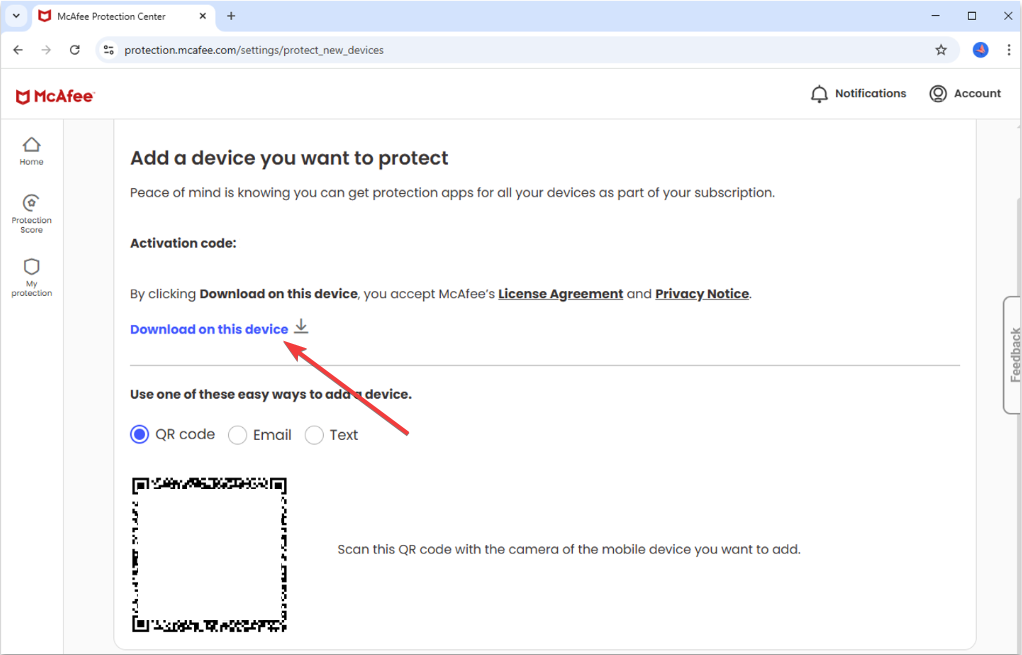Open the Chrome profile avatar
This screenshot has width=1022, height=655.
point(980,50)
